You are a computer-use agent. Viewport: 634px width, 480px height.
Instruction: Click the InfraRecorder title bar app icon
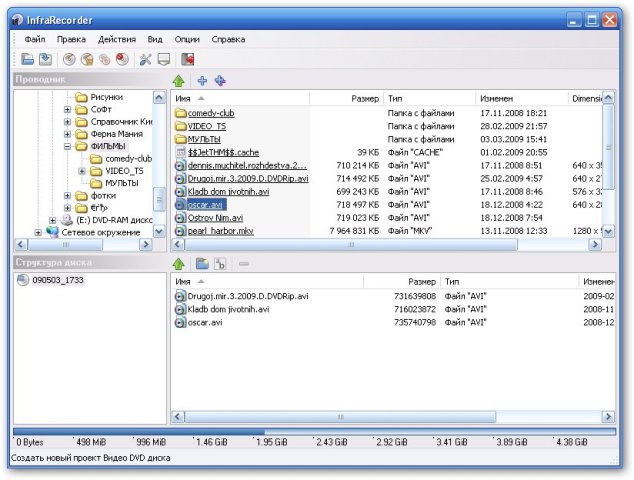tap(17, 20)
